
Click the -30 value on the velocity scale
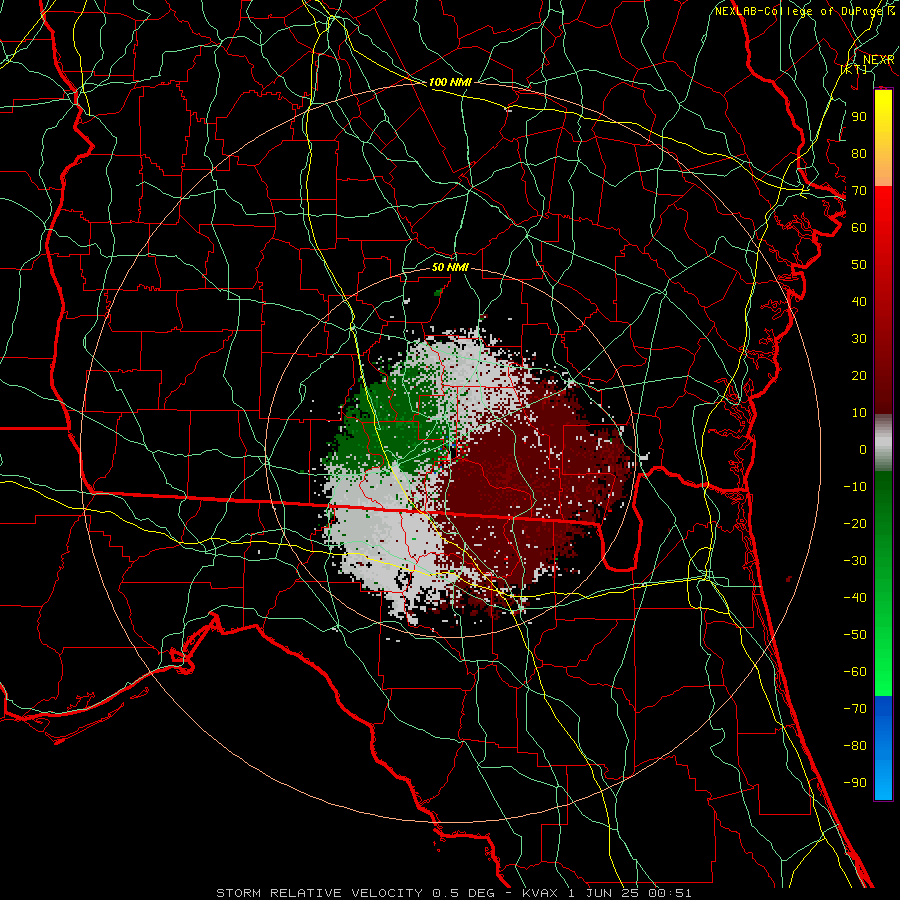click(x=855, y=561)
